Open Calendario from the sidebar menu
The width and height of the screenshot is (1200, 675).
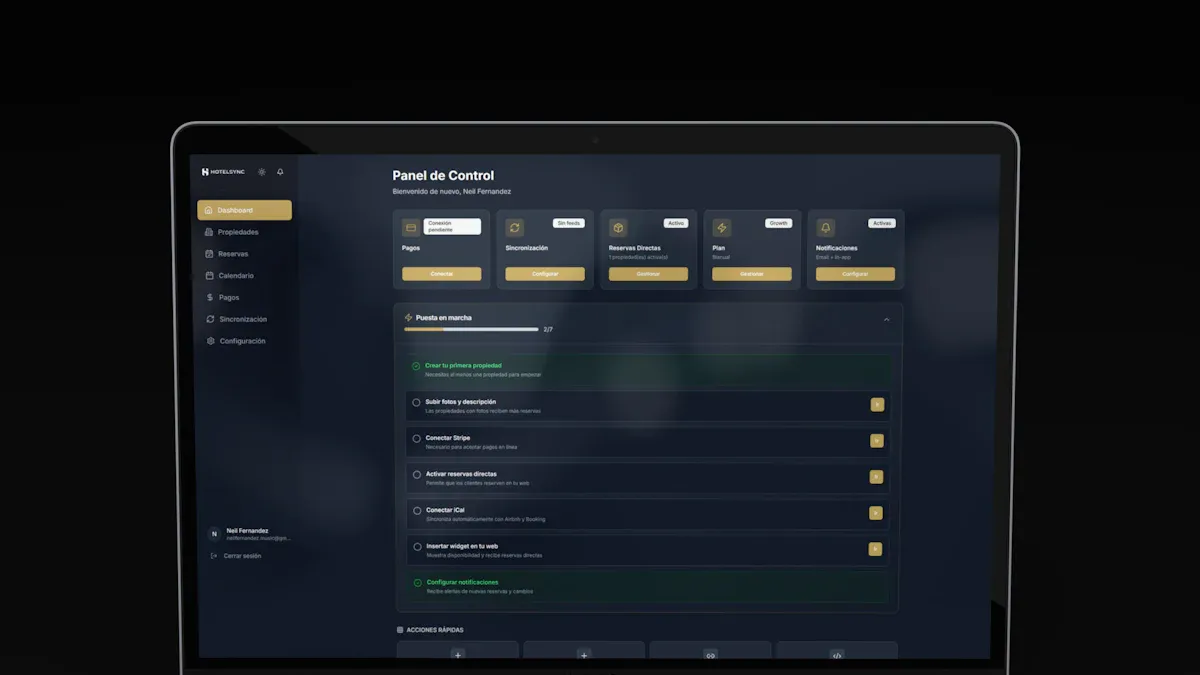tap(236, 276)
